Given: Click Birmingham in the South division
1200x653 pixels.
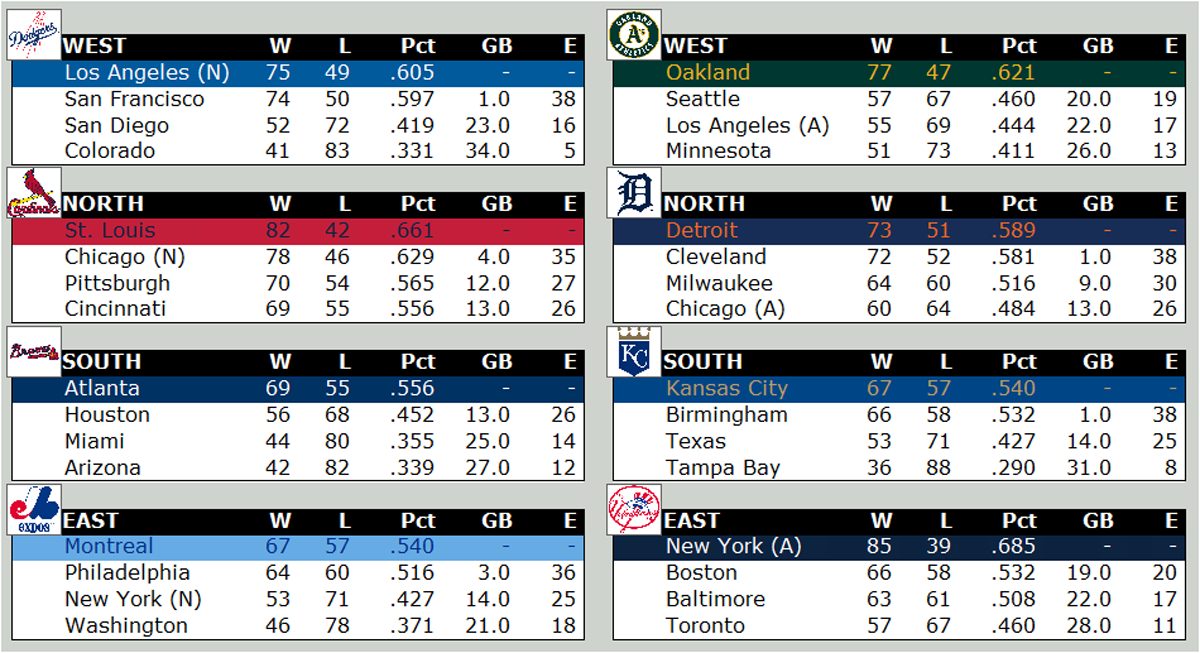Looking at the screenshot, I should [x=726, y=415].
